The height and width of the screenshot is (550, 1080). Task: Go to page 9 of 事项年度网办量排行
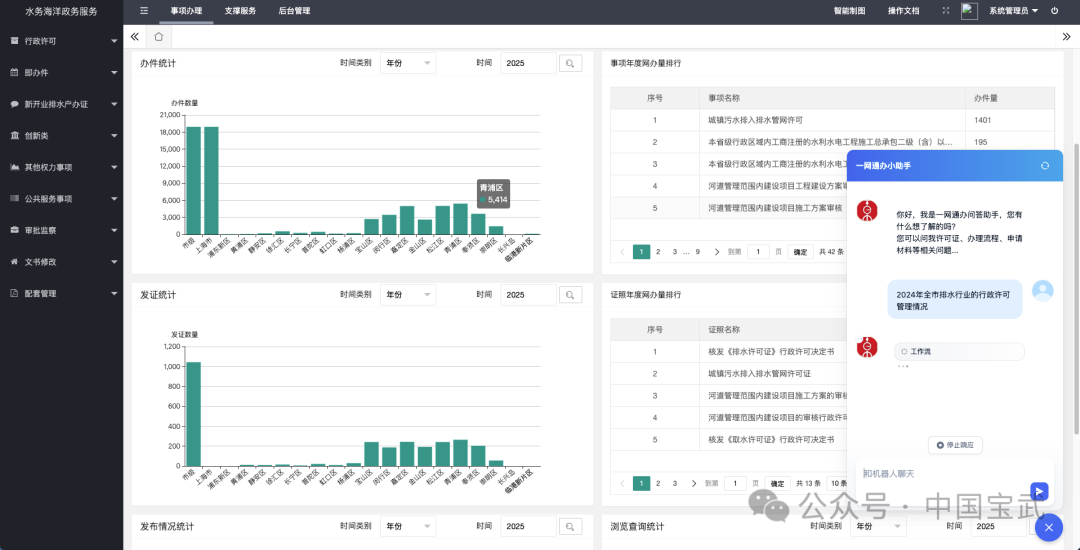[x=698, y=252]
